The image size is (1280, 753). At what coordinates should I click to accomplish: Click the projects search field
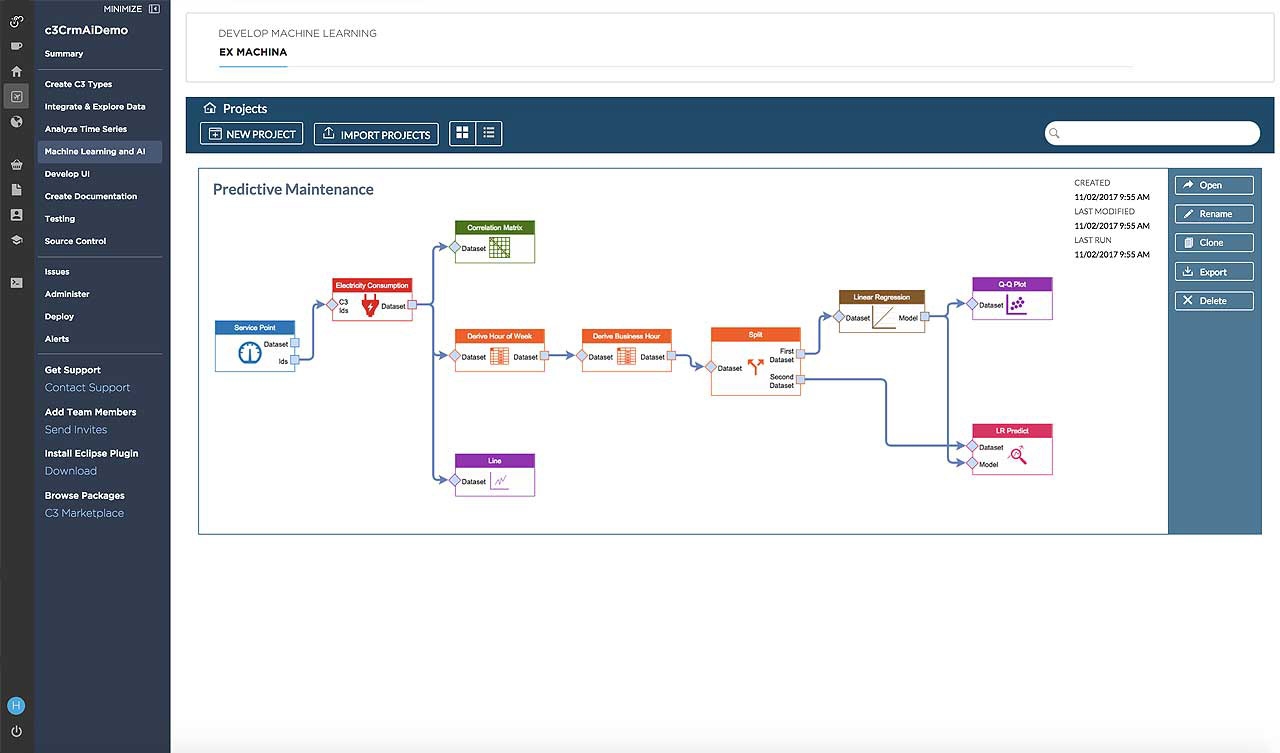1152,133
